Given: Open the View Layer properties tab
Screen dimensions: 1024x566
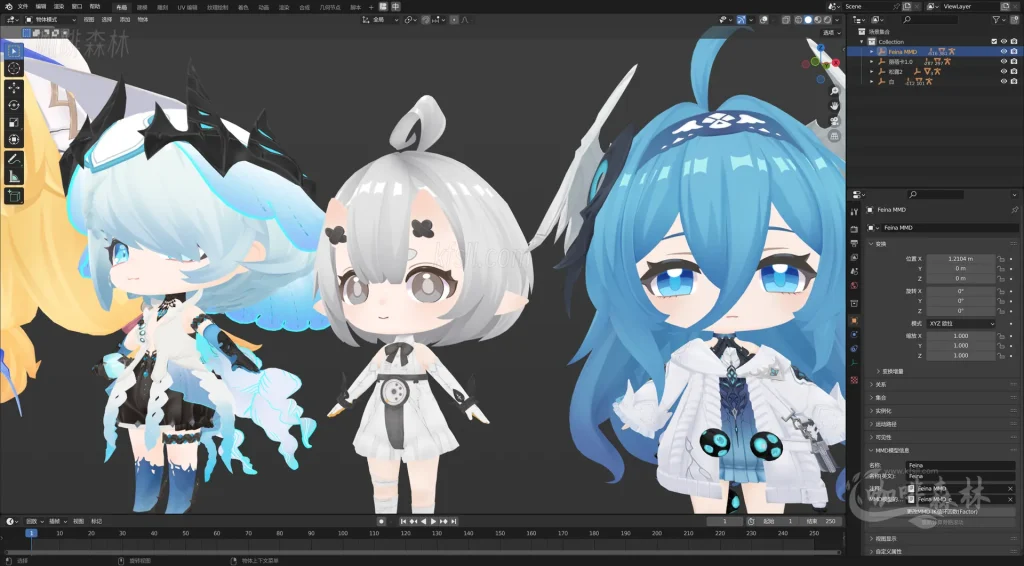Looking at the screenshot, I should point(854,257).
